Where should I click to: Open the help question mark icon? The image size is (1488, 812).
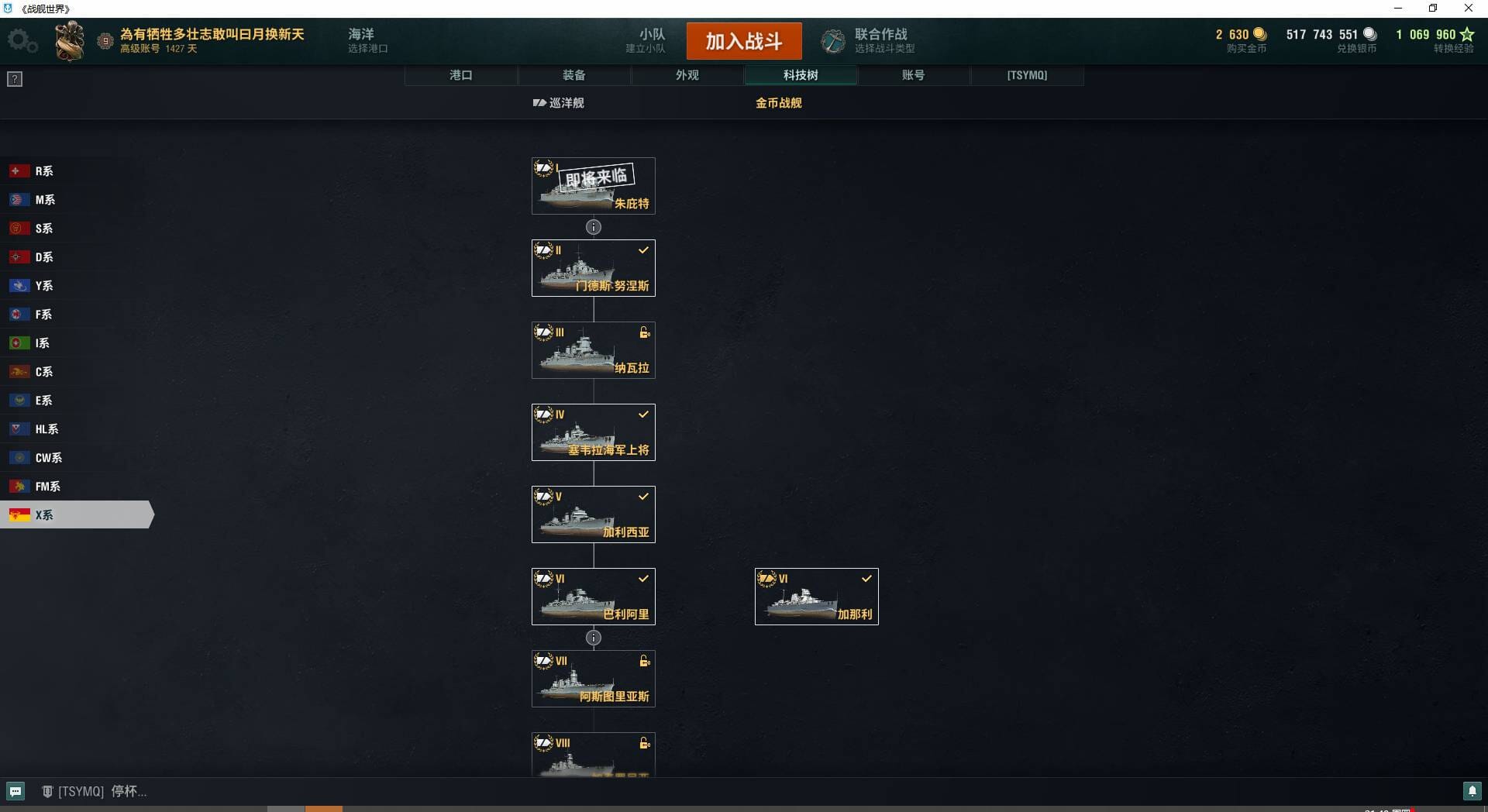(15, 79)
